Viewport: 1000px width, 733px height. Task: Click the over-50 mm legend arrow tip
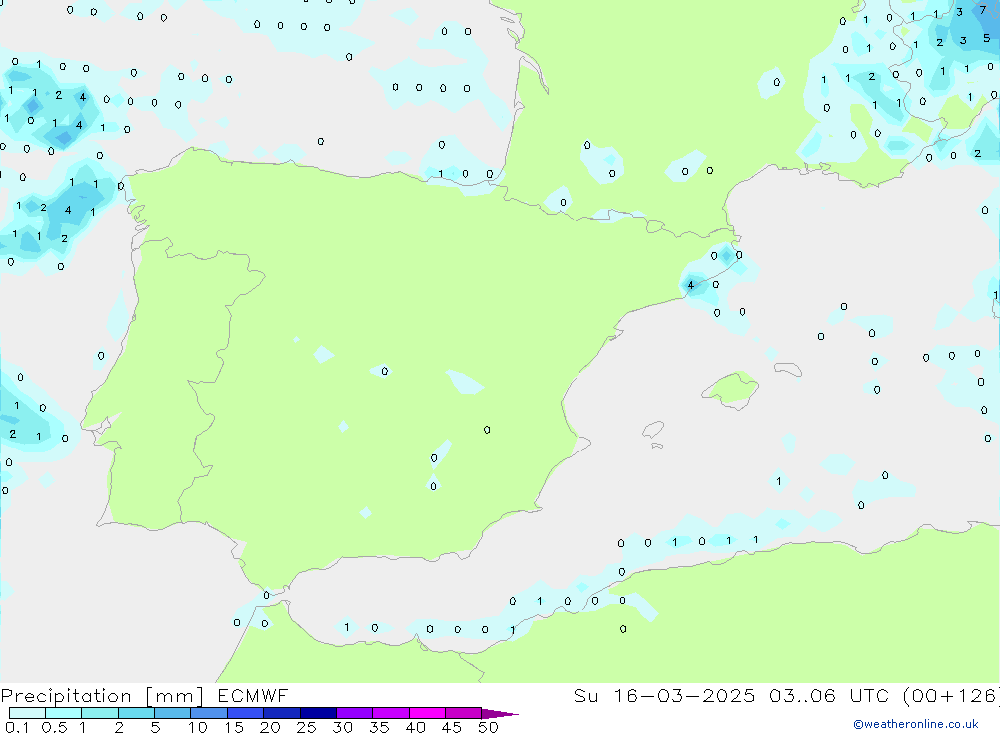click(500, 714)
